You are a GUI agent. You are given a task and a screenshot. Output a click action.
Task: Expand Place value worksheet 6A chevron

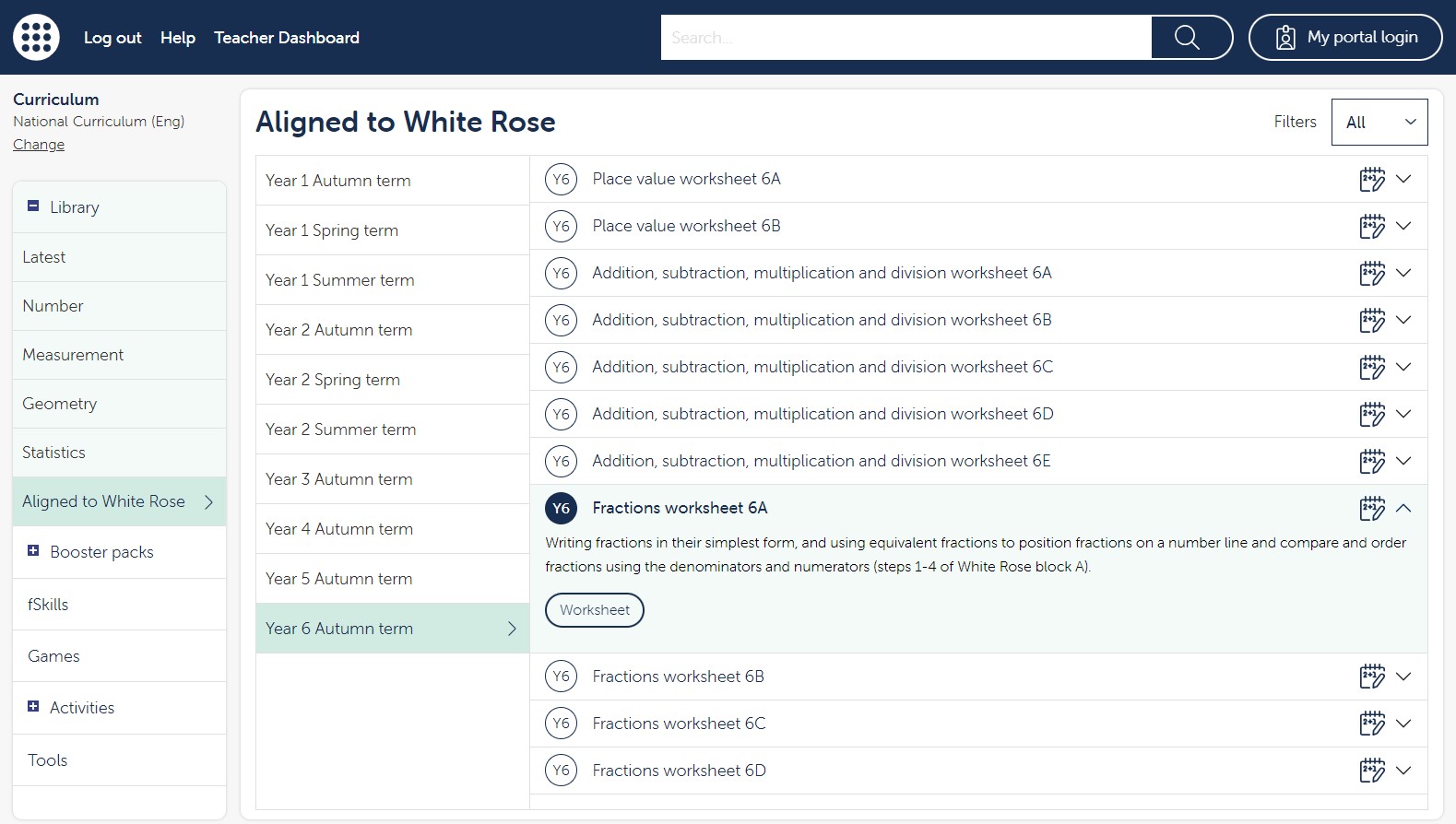pyautogui.click(x=1403, y=179)
